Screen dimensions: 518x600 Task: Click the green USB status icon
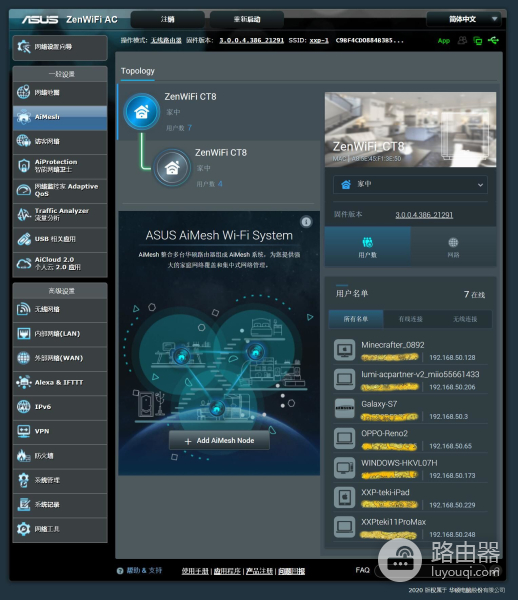click(493, 40)
